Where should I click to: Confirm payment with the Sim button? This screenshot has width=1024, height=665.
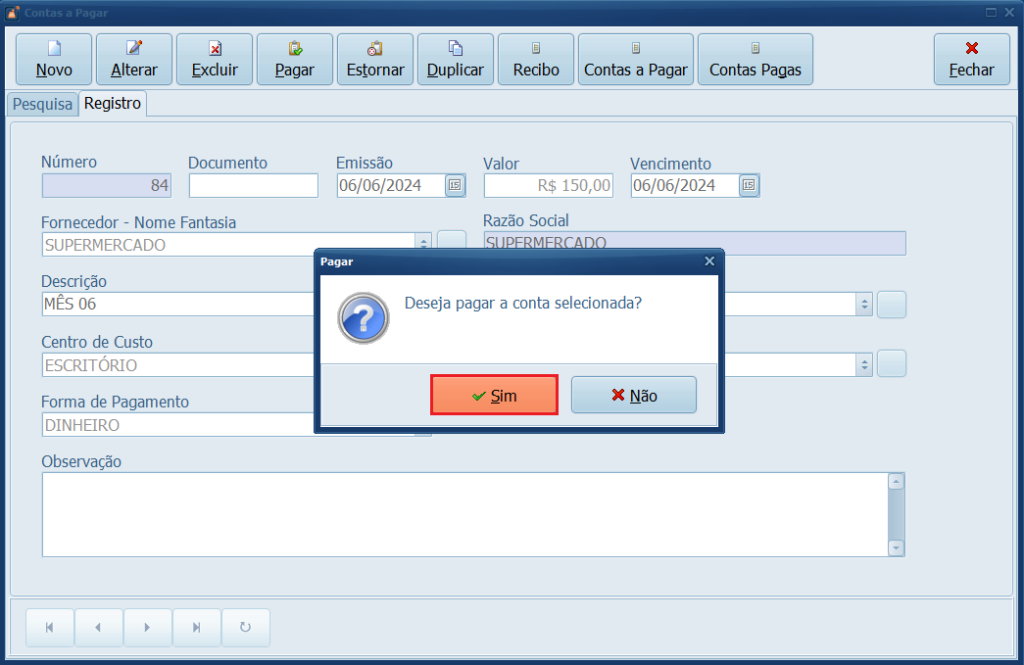[x=494, y=395]
